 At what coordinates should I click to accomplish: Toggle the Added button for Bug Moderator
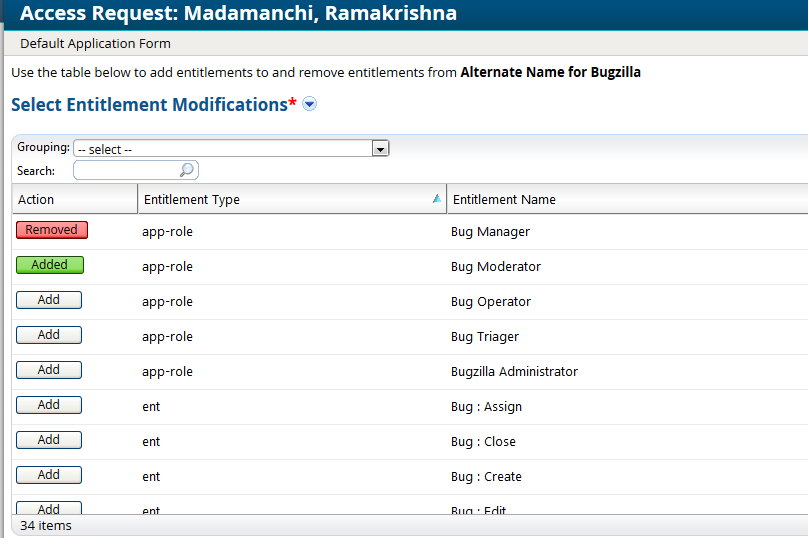50,265
